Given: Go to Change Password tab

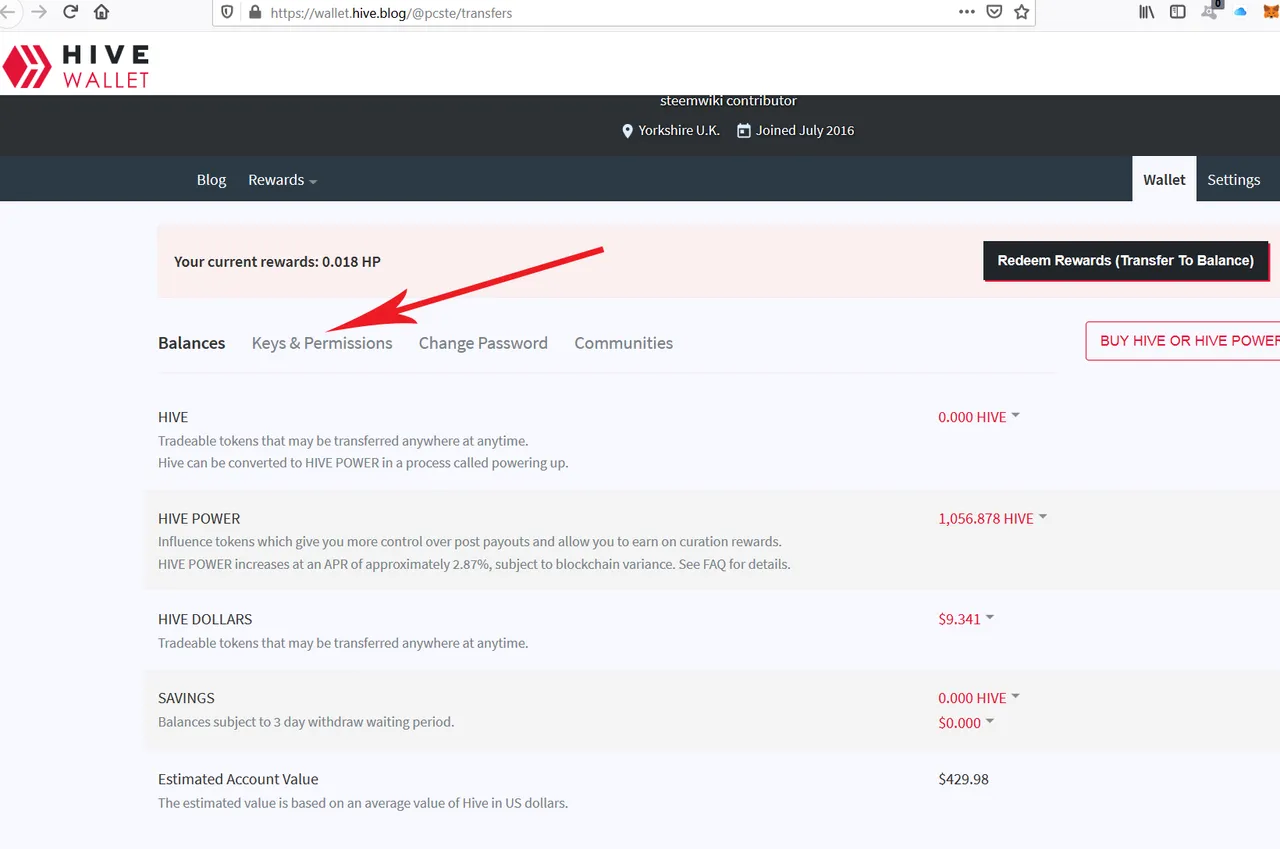Looking at the screenshot, I should point(483,343).
